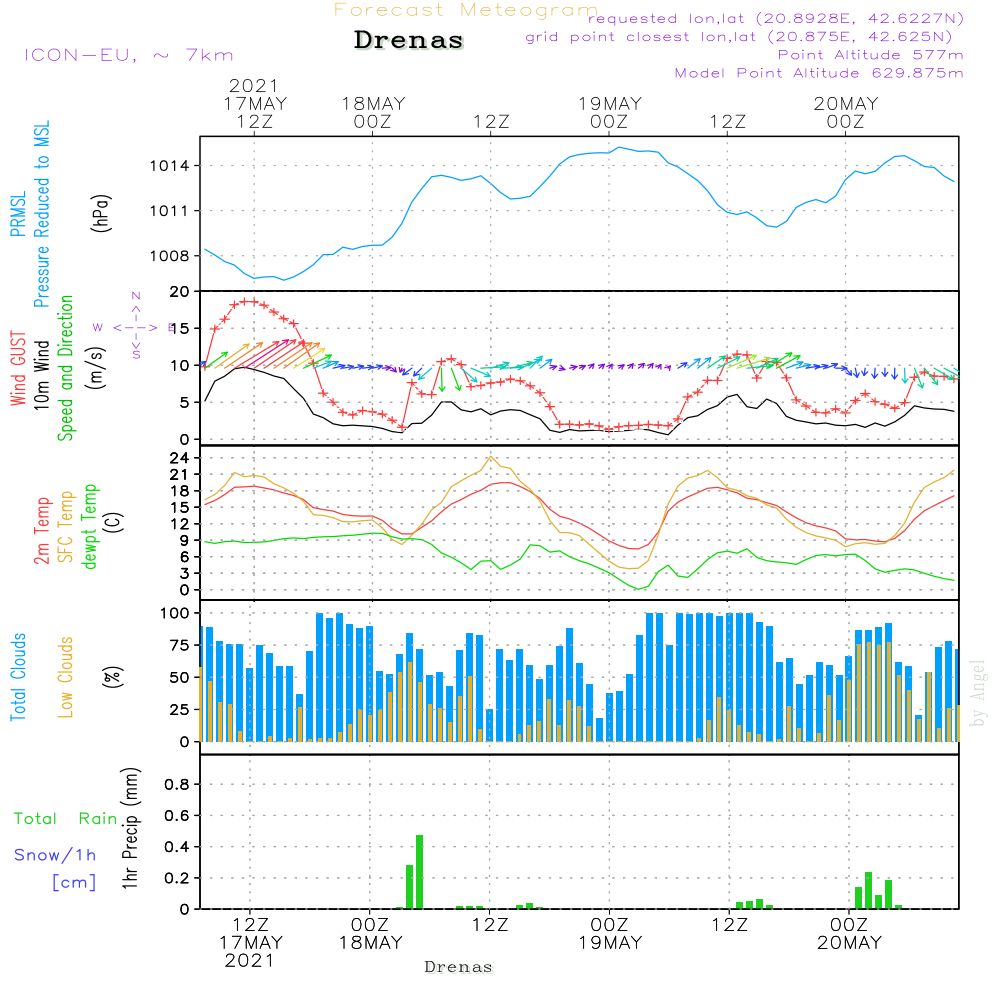Click the orange 'SFC Temp' label
Screen dimensions: 1000x1000
tap(66, 527)
